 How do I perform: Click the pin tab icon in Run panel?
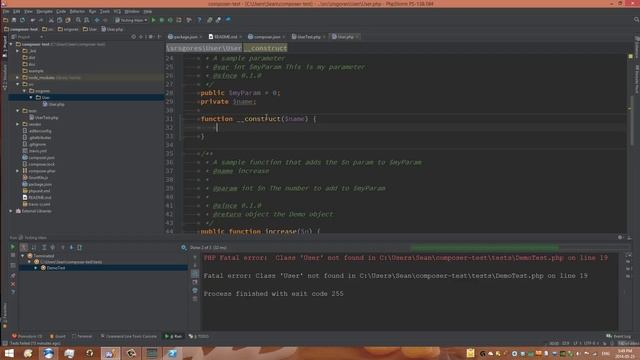13,276
